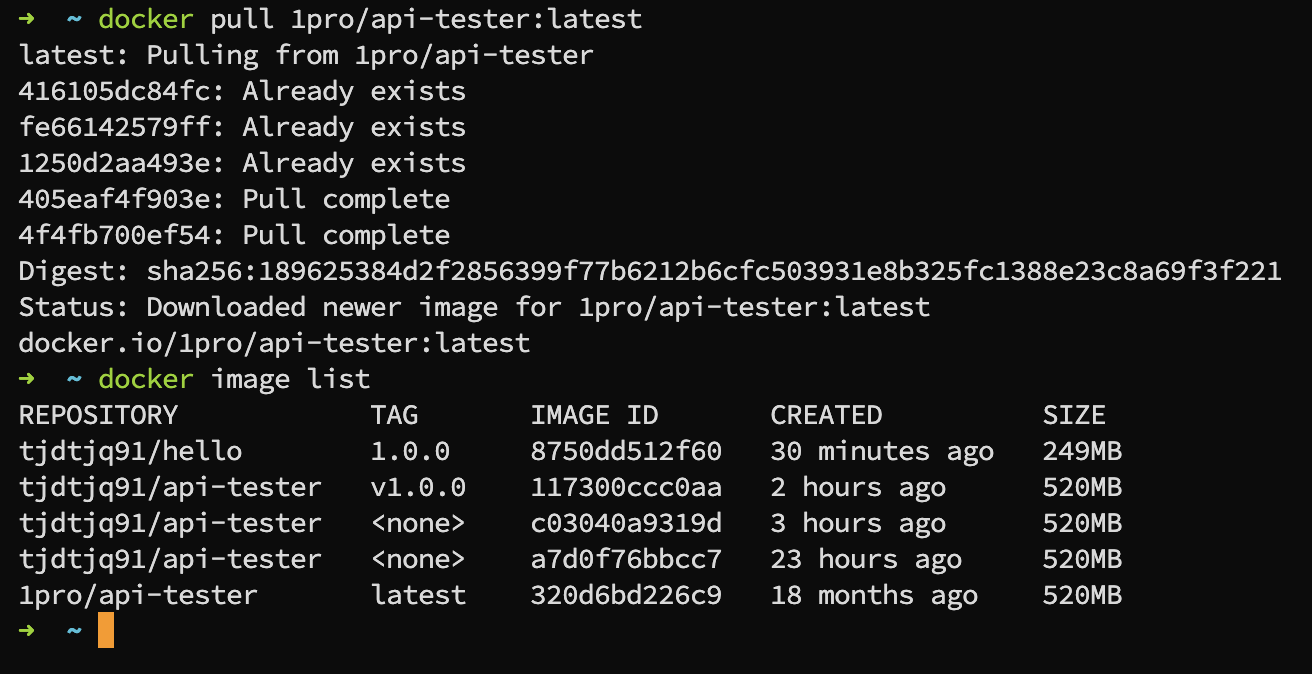Viewport: 1312px width, 674px height.
Task: Click the IMAGE ID column header
Action: (594, 415)
